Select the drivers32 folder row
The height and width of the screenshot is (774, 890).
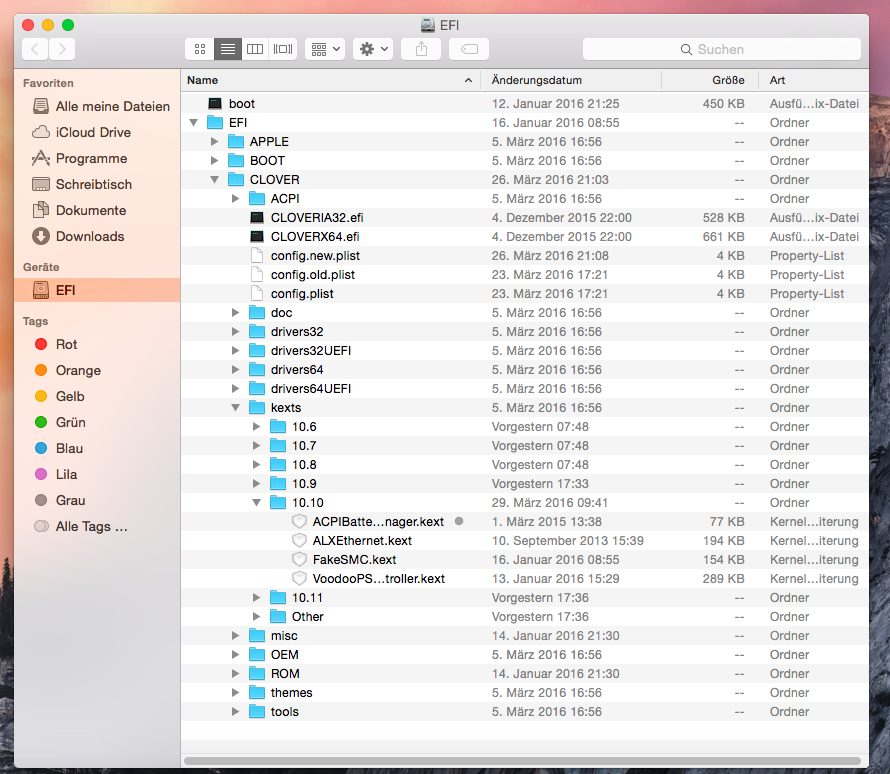coord(525,331)
